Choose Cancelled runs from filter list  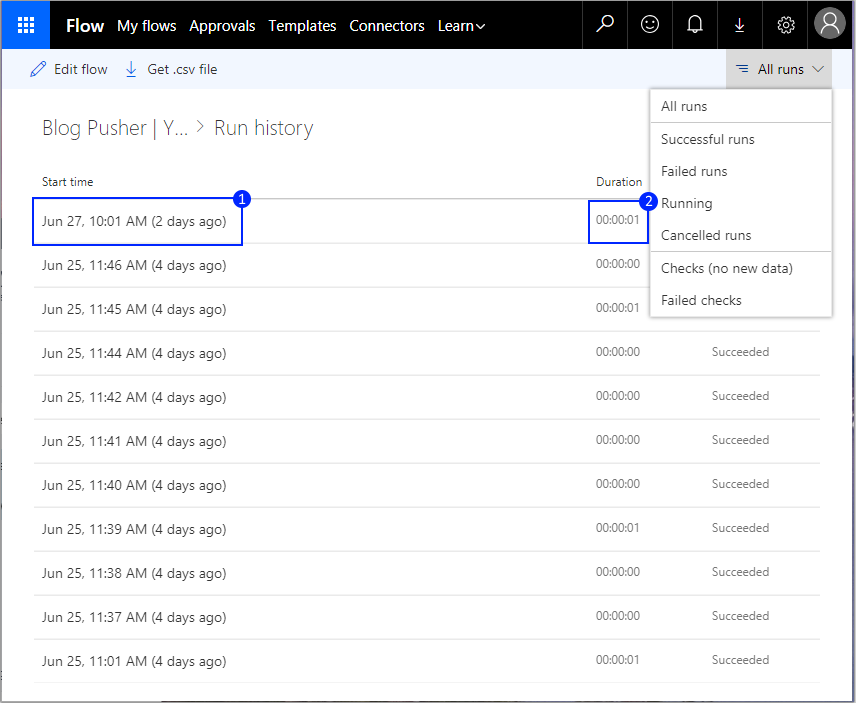(705, 235)
